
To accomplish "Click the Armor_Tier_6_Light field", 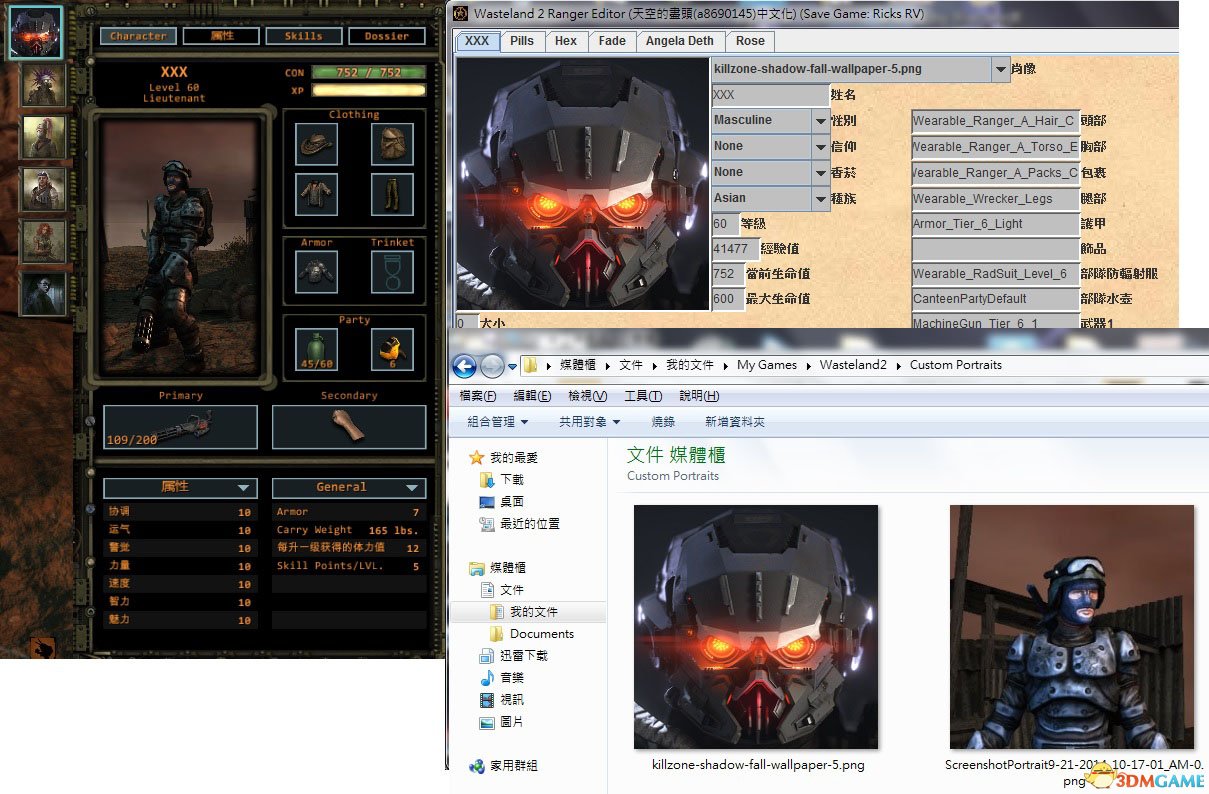I will coord(995,224).
